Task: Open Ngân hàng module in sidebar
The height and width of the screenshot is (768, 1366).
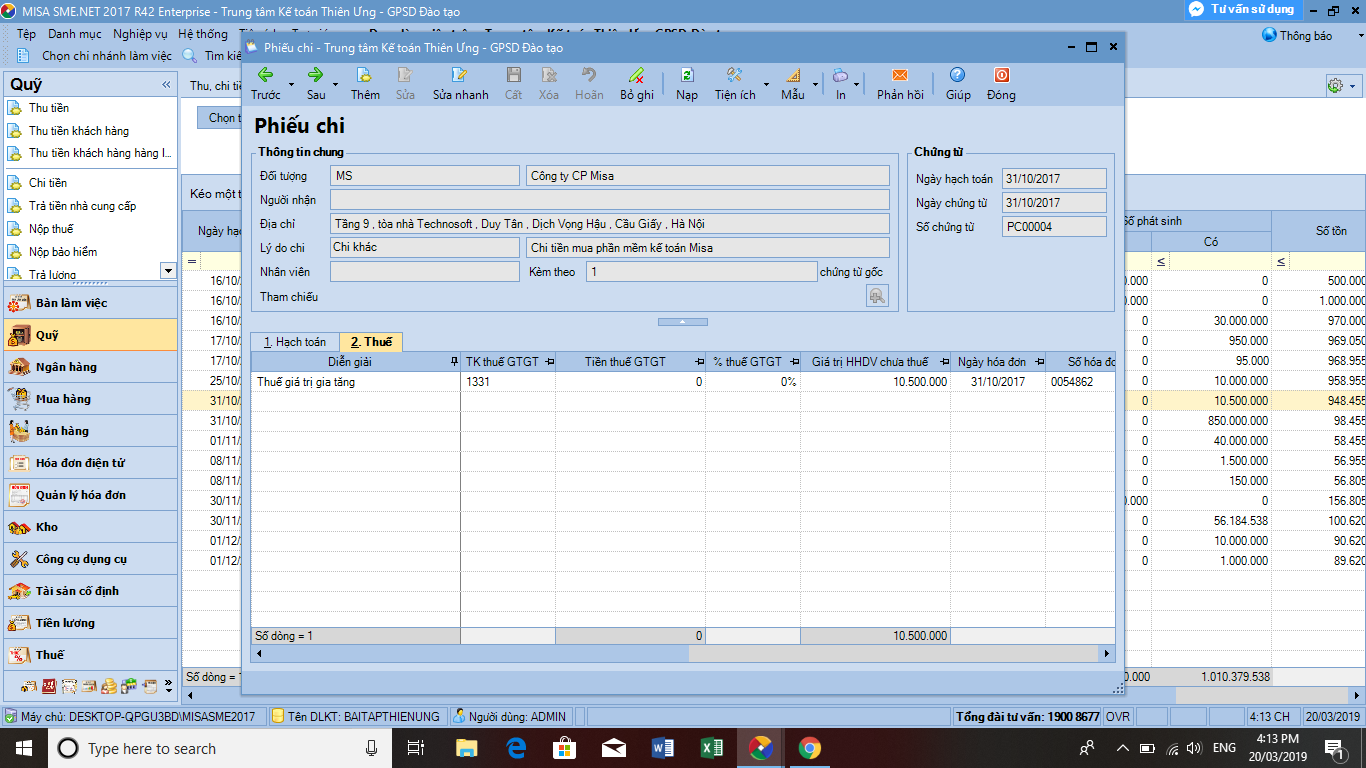Action: (90, 367)
